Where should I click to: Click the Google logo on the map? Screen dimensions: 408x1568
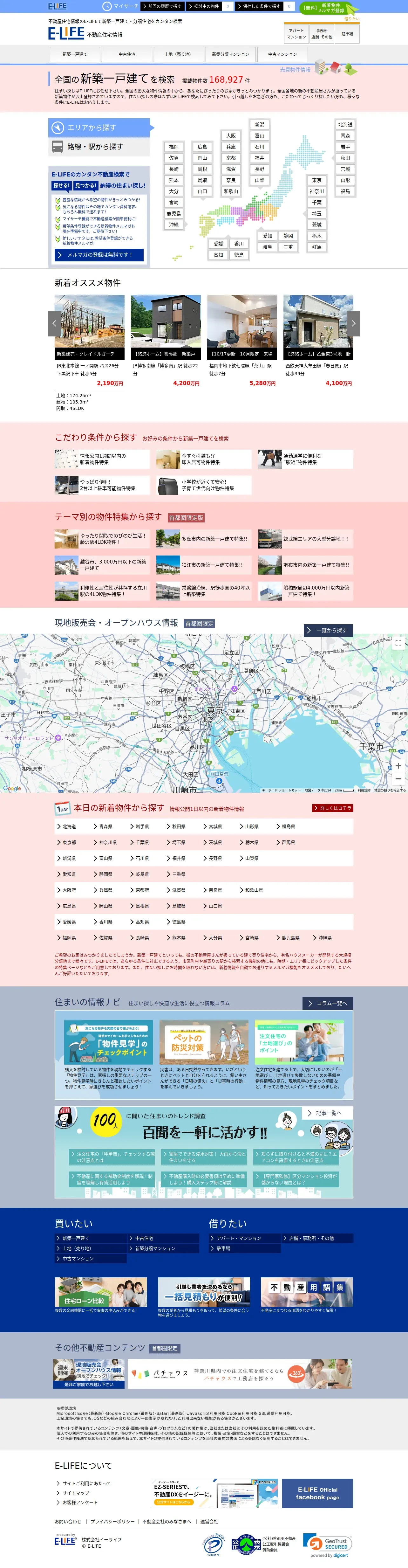point(11,788)
